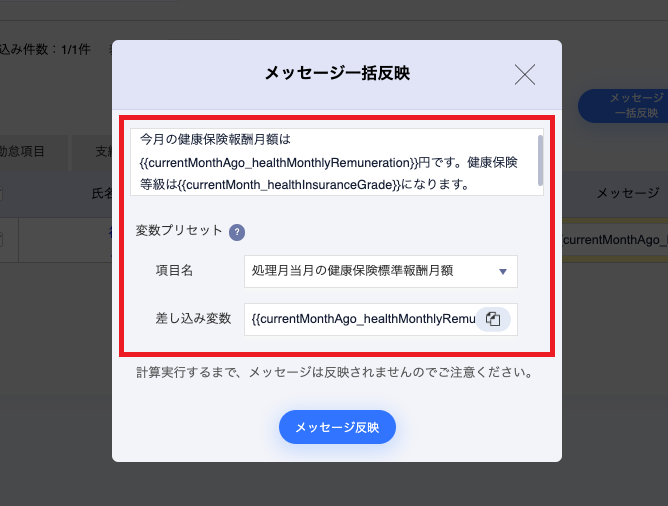Click the 氏名 column header
668x506 pixels.
point(102,193)
